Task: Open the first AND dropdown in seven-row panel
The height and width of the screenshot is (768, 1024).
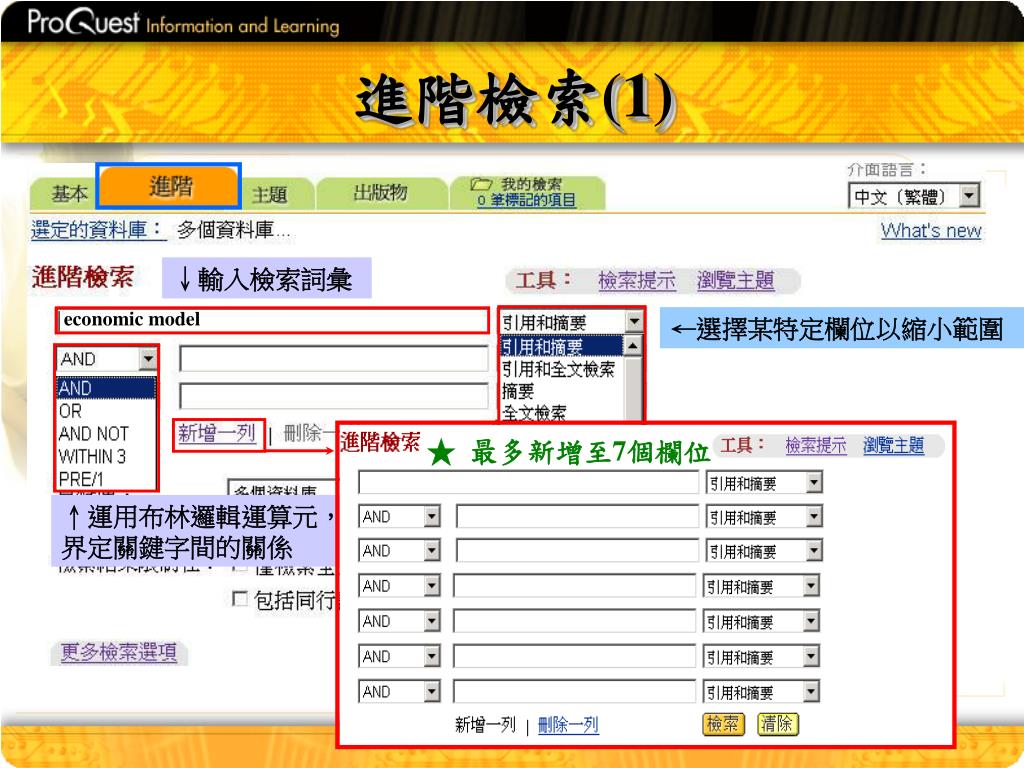Action: [x=400, y=517]
